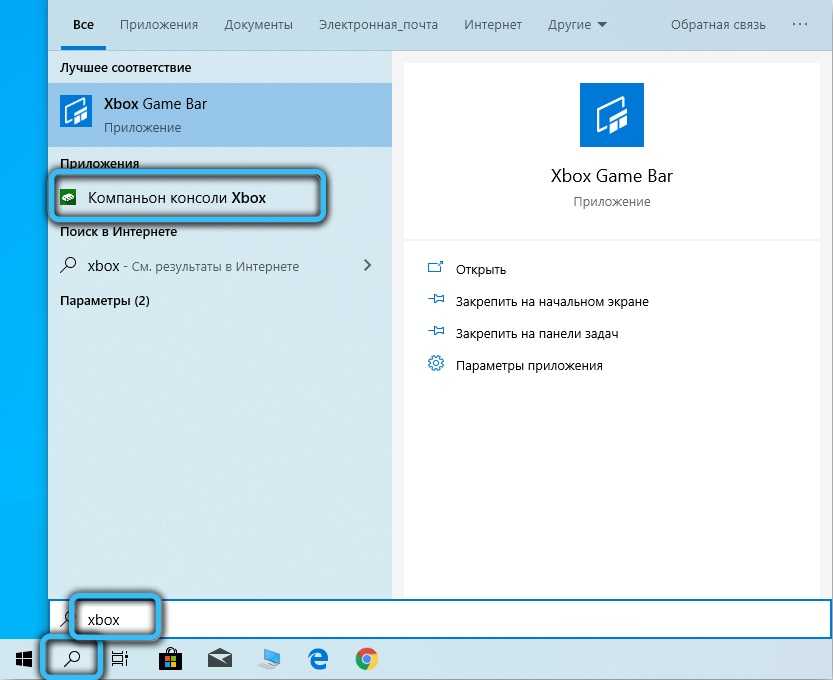The width and height of the screenshot is (833, 680).
Task: Open Параметры приложения
Action: point(529,366)
